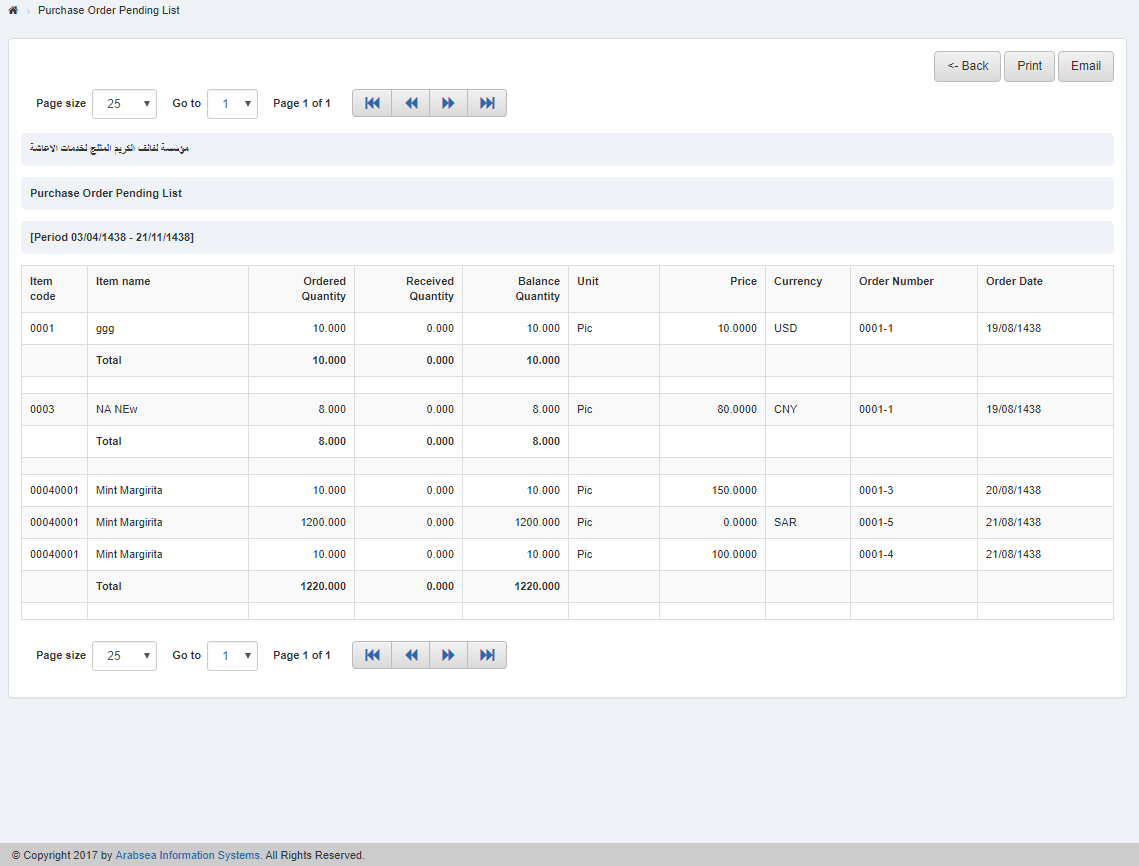Click the Back button
The image size is (1139, 866).
pos(966,65)
